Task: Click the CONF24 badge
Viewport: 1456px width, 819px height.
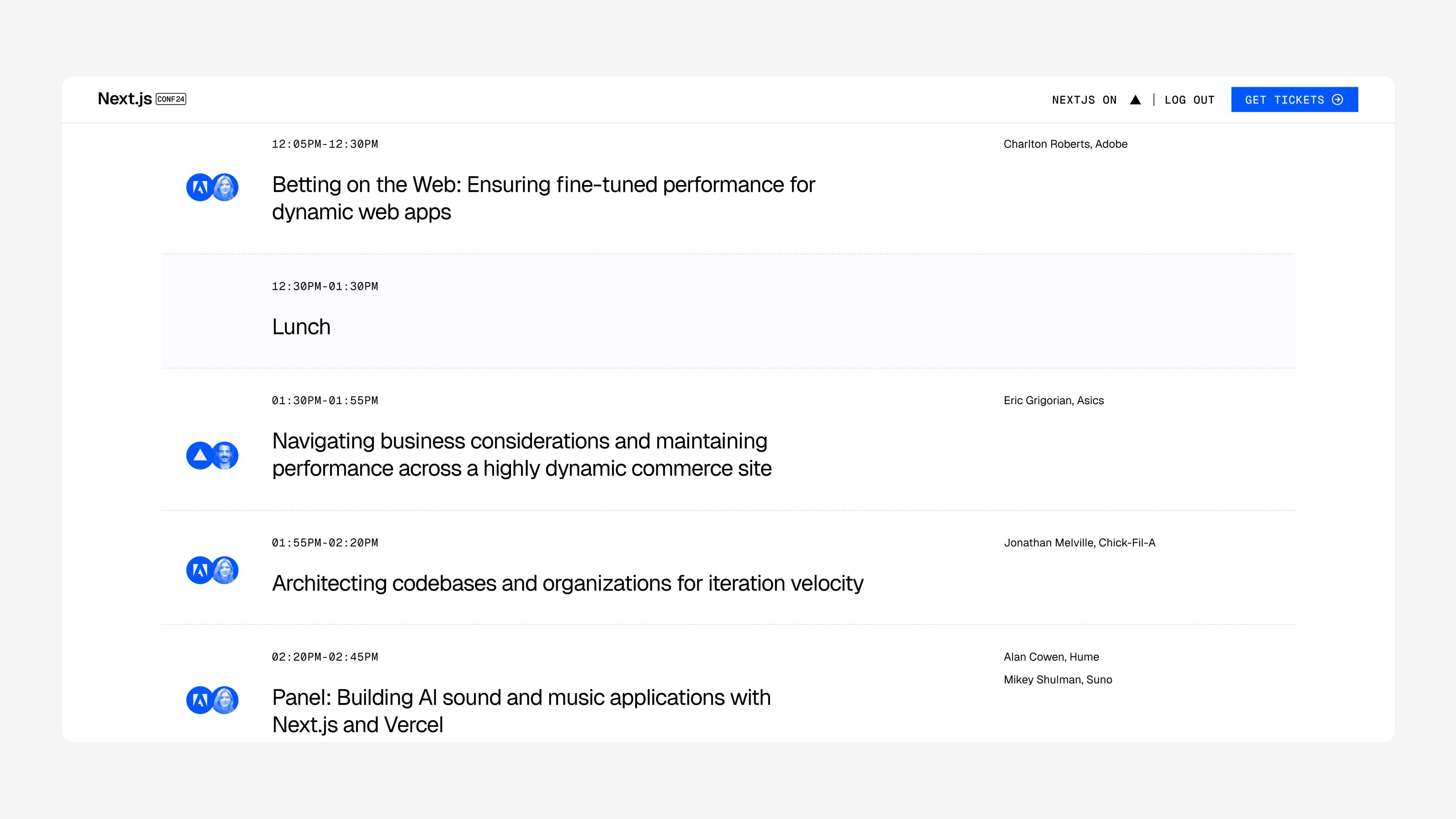Action: point(171,99)
